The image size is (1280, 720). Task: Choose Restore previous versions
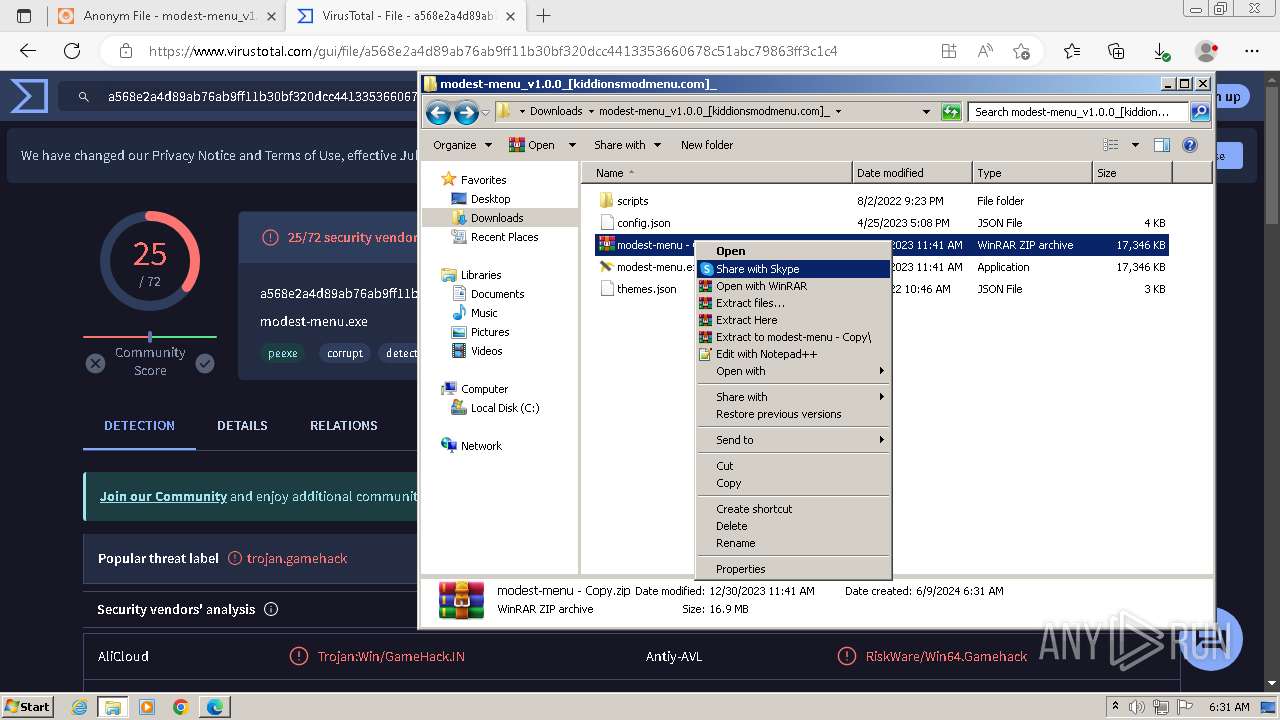coord(793,414)
